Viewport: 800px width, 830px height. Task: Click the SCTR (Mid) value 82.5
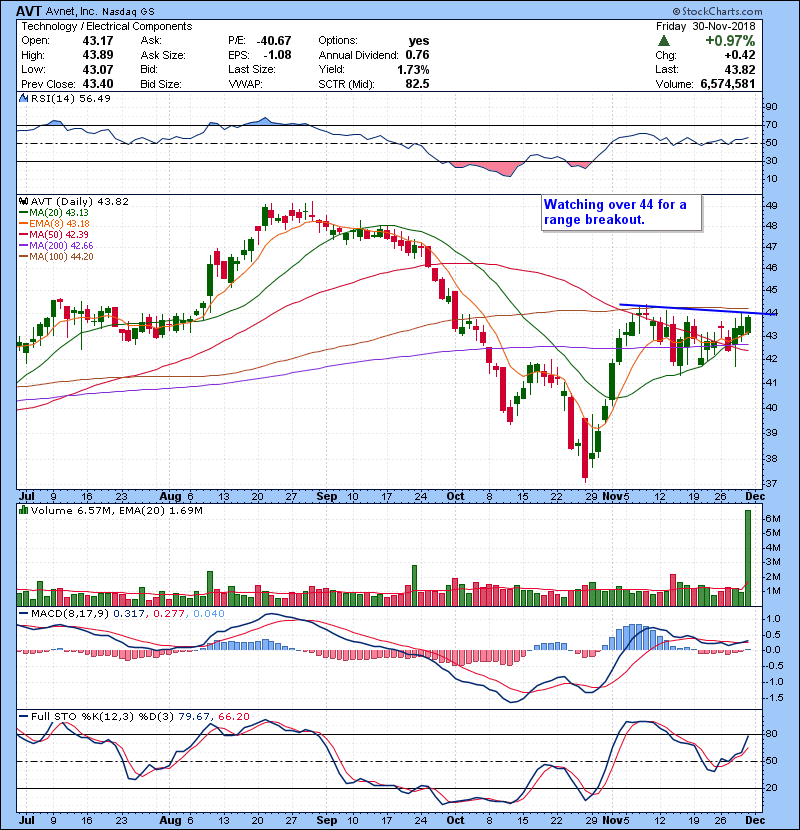(417, 84)
